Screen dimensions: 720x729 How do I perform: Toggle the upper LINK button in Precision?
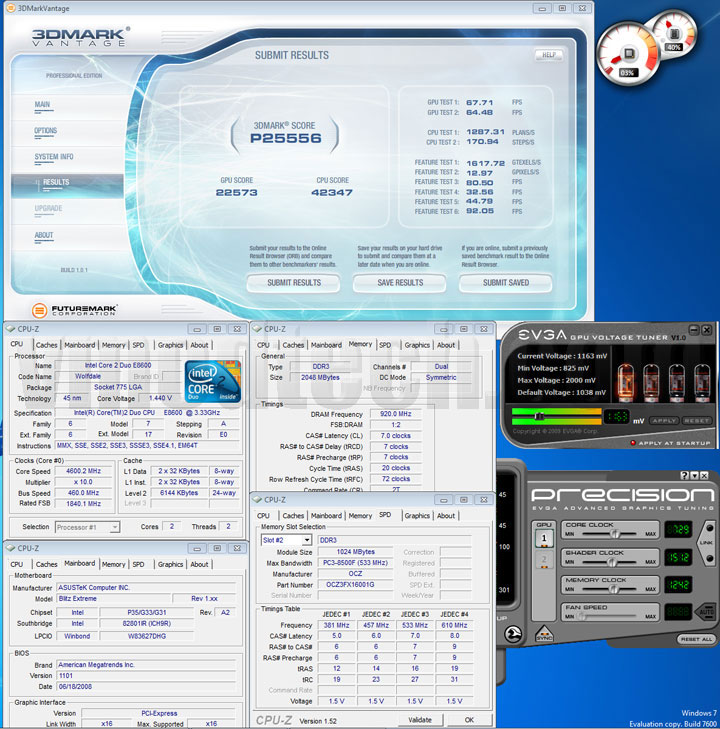pos(710,529)
